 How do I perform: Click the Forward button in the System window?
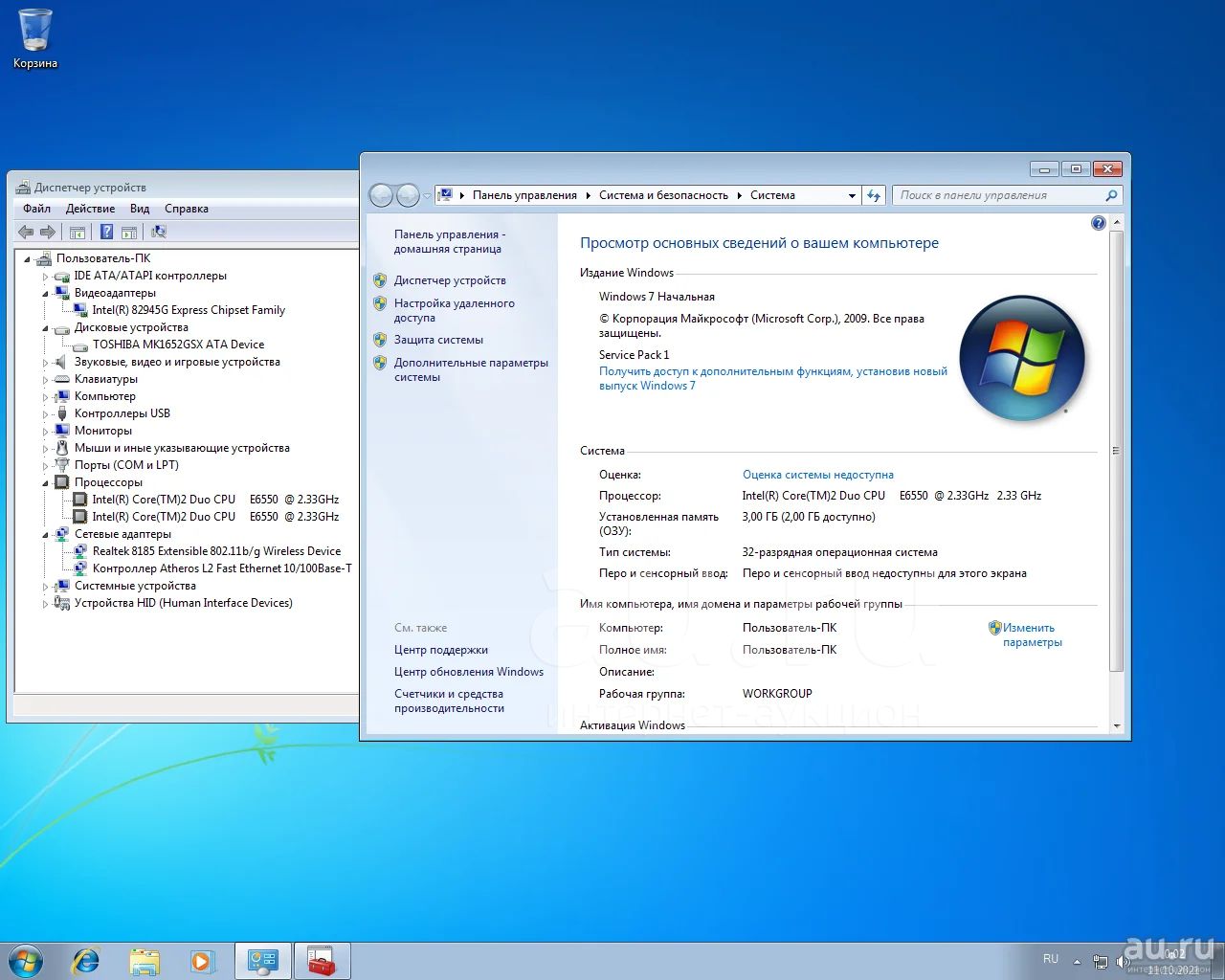pyautogui.click(x=408, y=195)
